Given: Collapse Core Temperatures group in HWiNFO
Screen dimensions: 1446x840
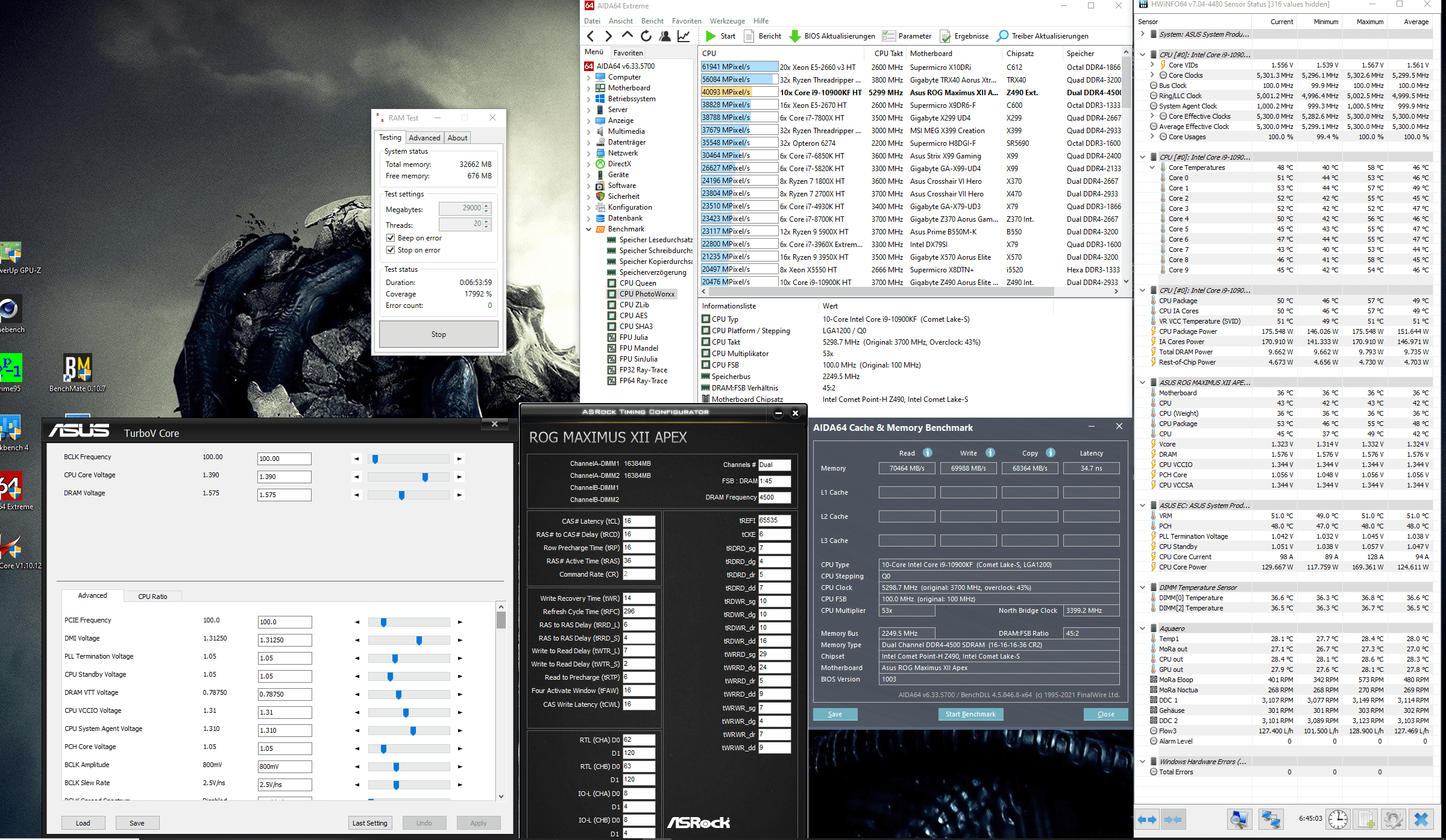Looking at the screenshot, I should pos(1152,168).
